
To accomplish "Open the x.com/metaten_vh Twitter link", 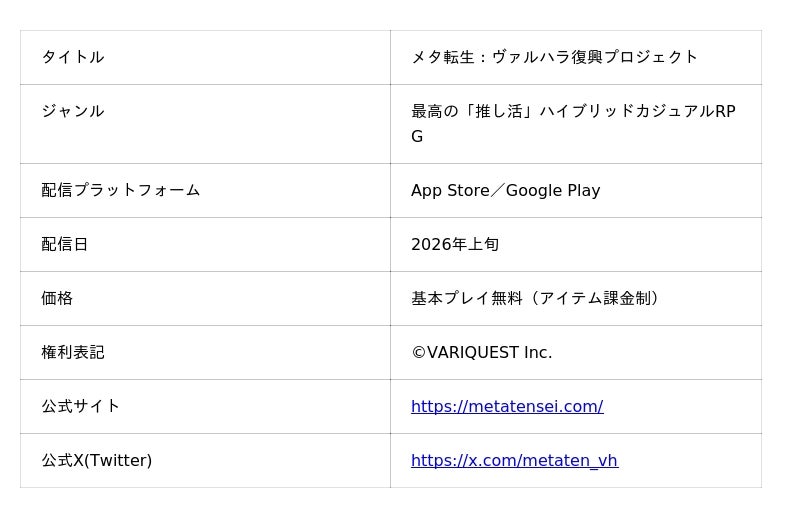I will click(x=514, y=460).
